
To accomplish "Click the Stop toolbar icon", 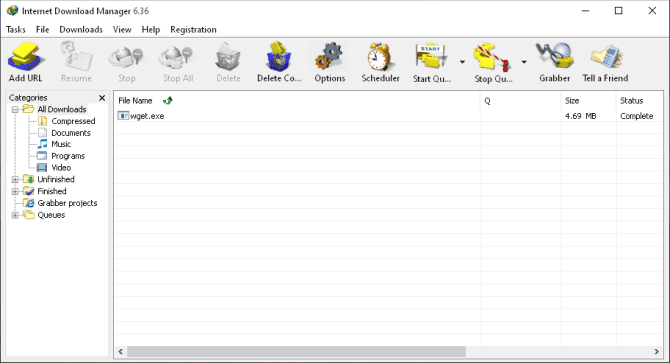I will tap(126, 57).
